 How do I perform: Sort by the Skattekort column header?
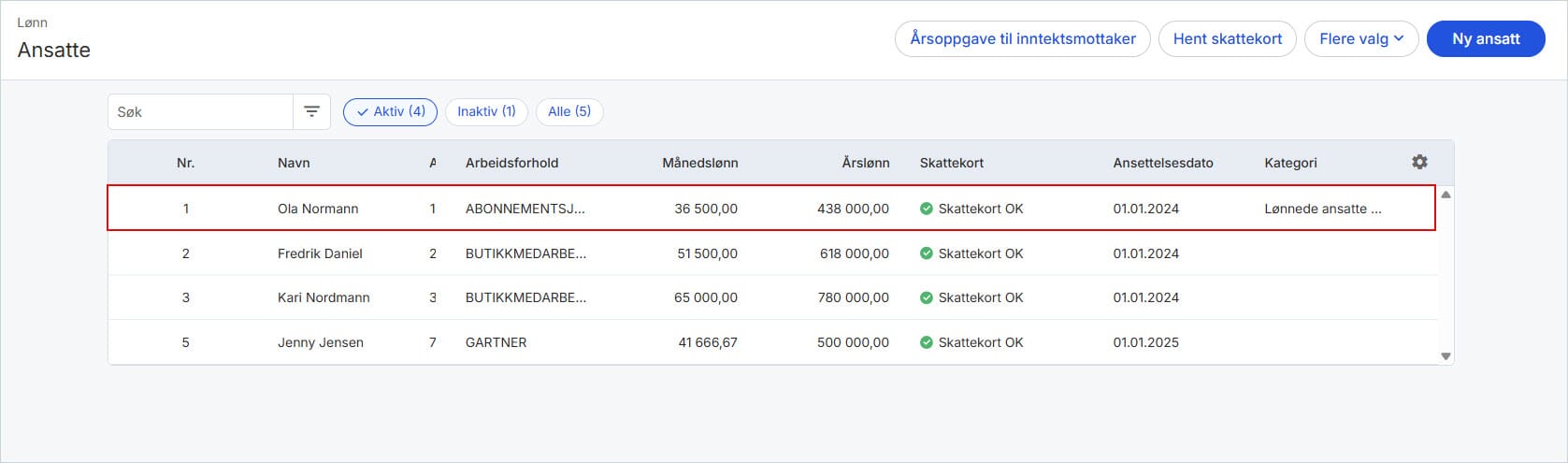tap(951, 163)
